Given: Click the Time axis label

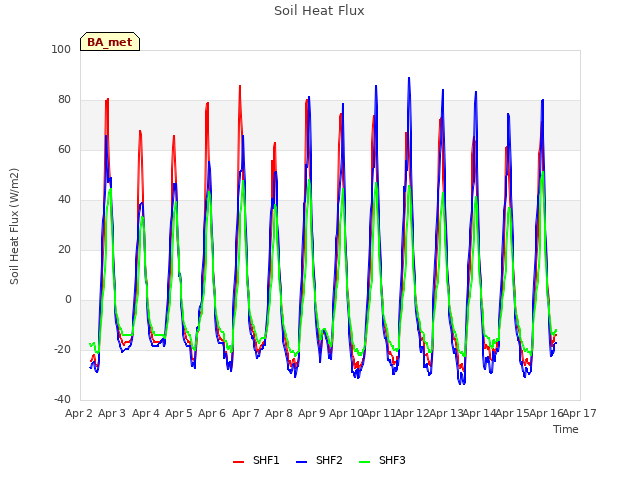Looking at the screenshot, I should [x=566, y=429].
